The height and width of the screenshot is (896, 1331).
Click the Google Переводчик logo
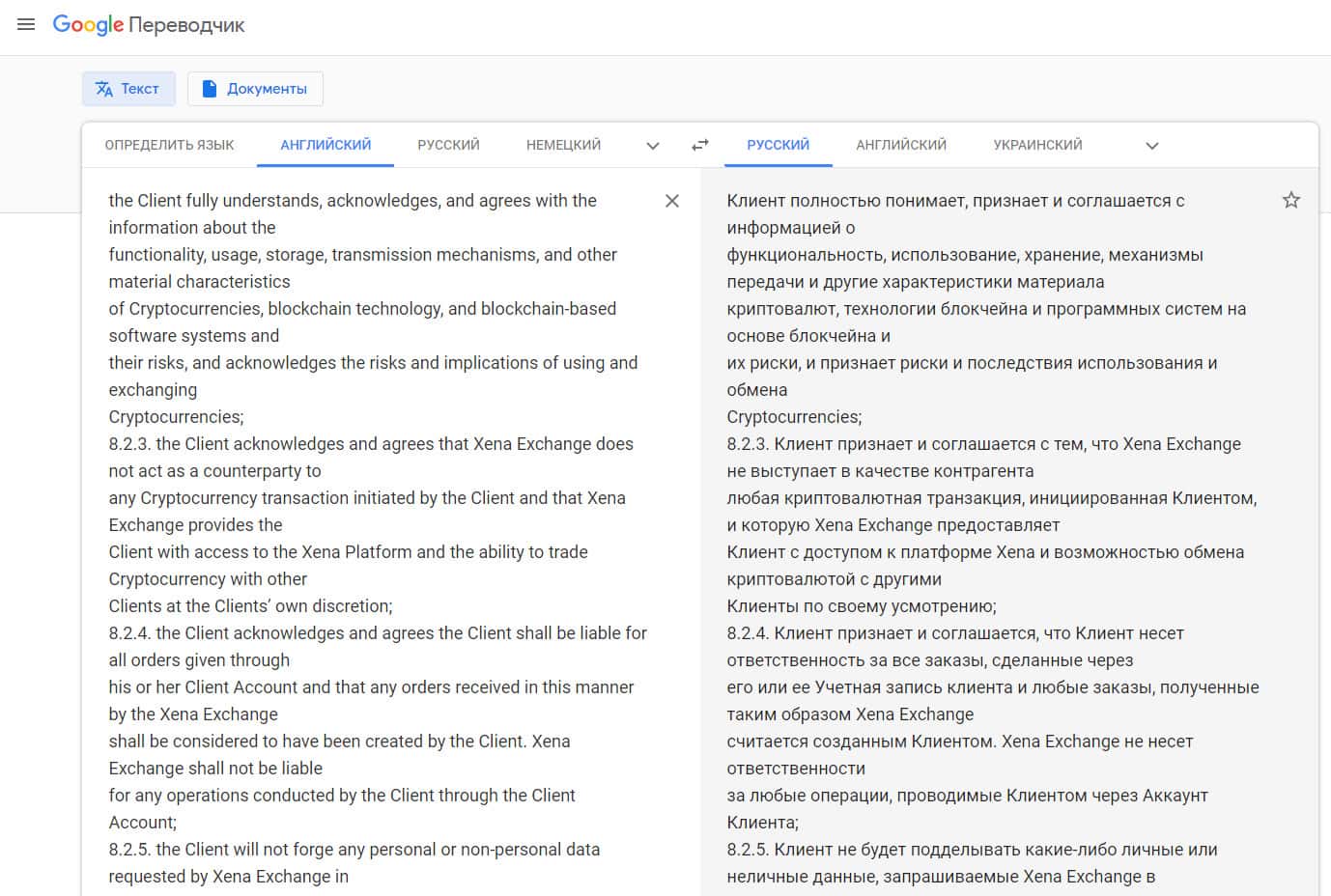pos(149,25)
